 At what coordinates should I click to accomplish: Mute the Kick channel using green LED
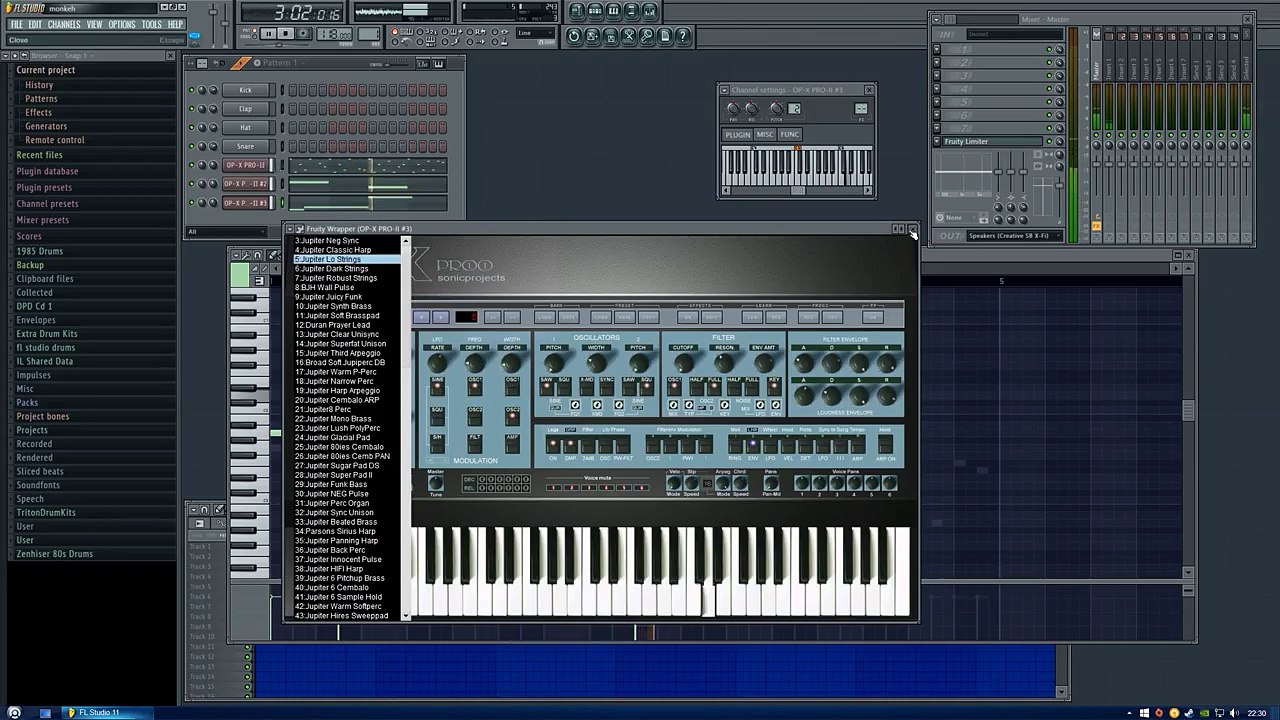(191, 90)
